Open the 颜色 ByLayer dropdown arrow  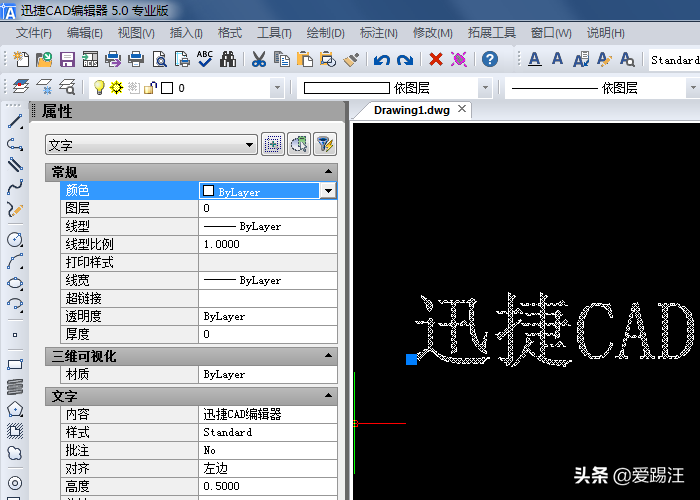pyautogui.click(x=327, y=190)
